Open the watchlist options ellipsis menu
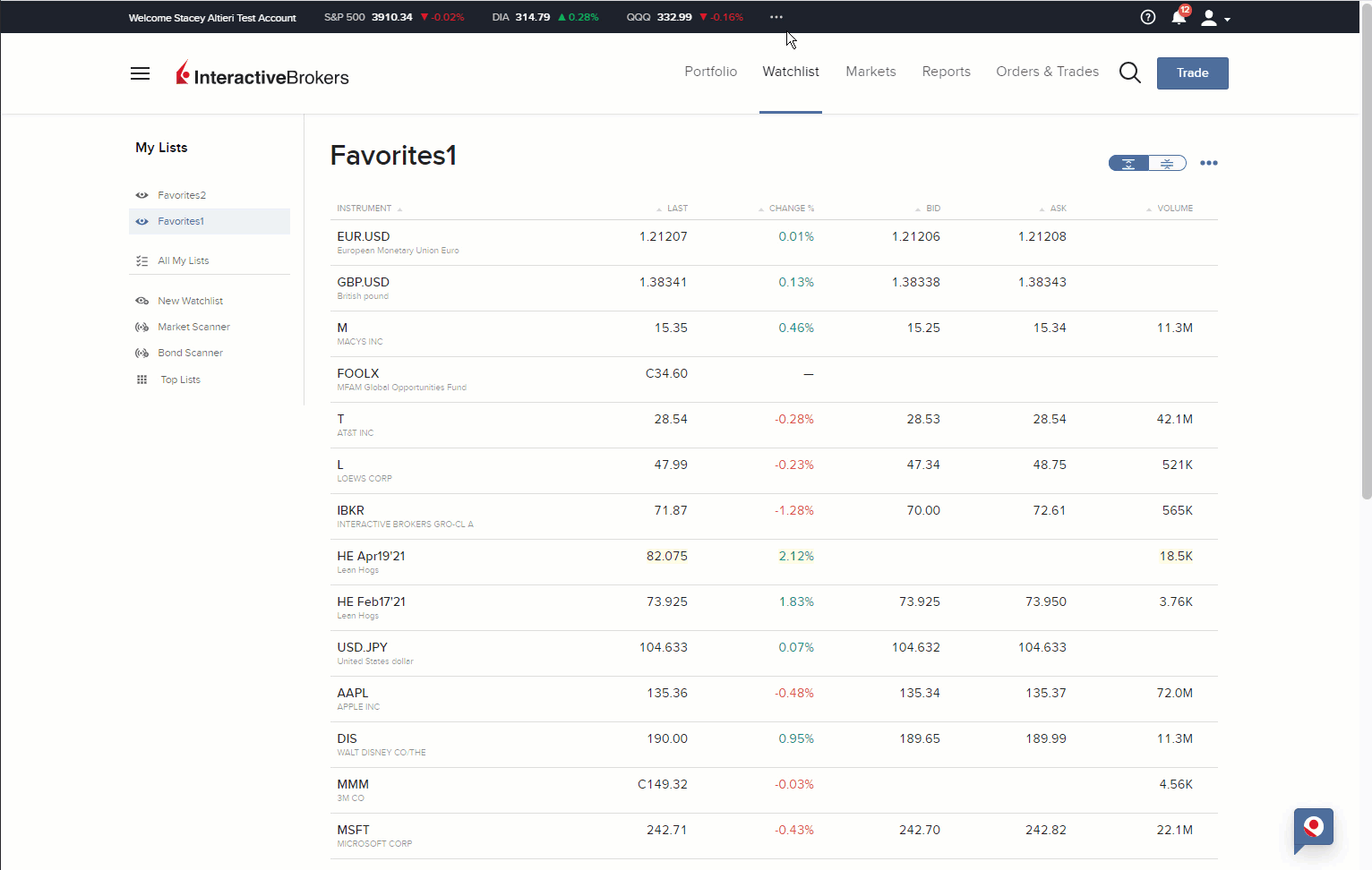 (x=1209, y=163)
